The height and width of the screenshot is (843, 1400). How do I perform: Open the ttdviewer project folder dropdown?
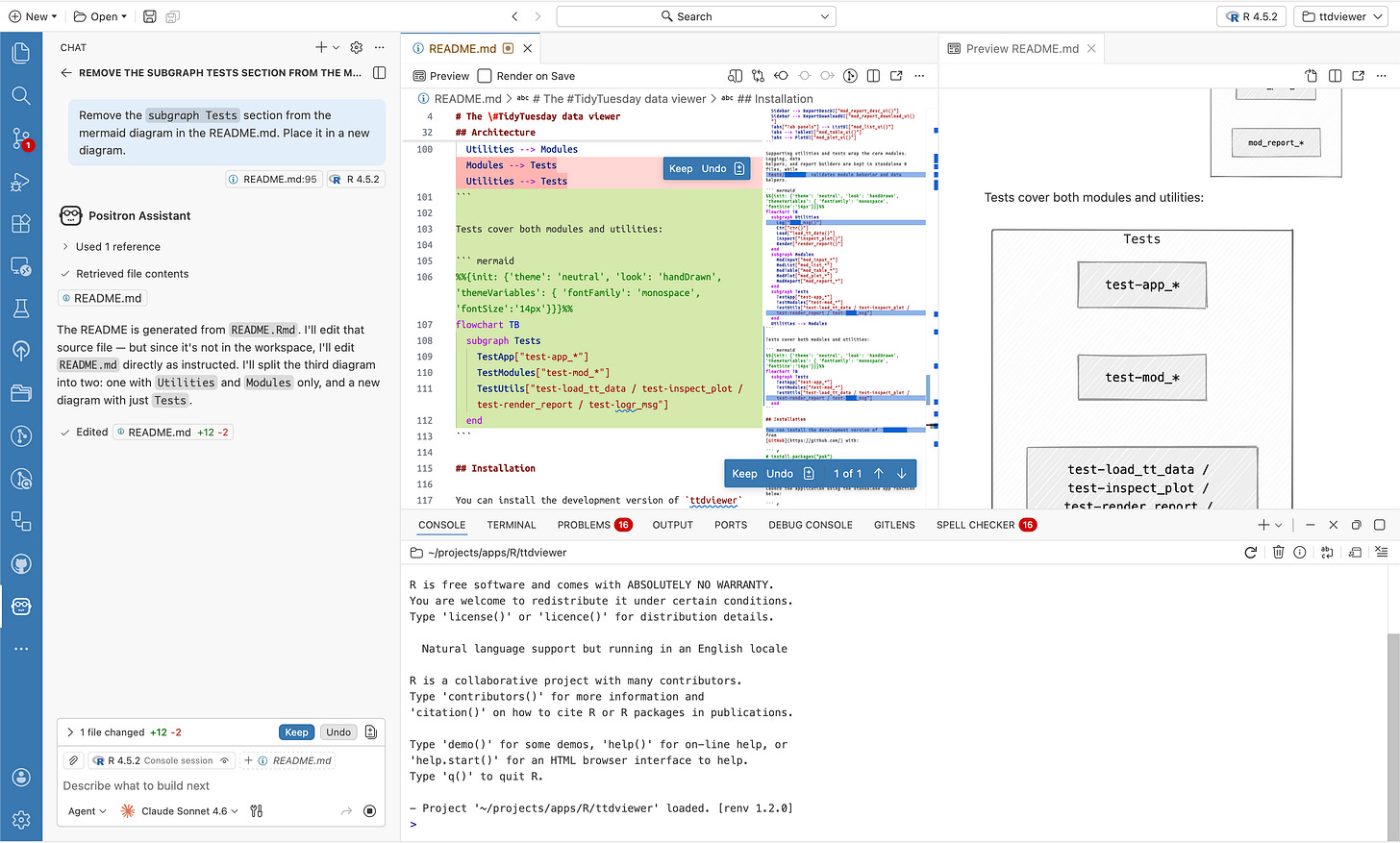(1342, 16)
